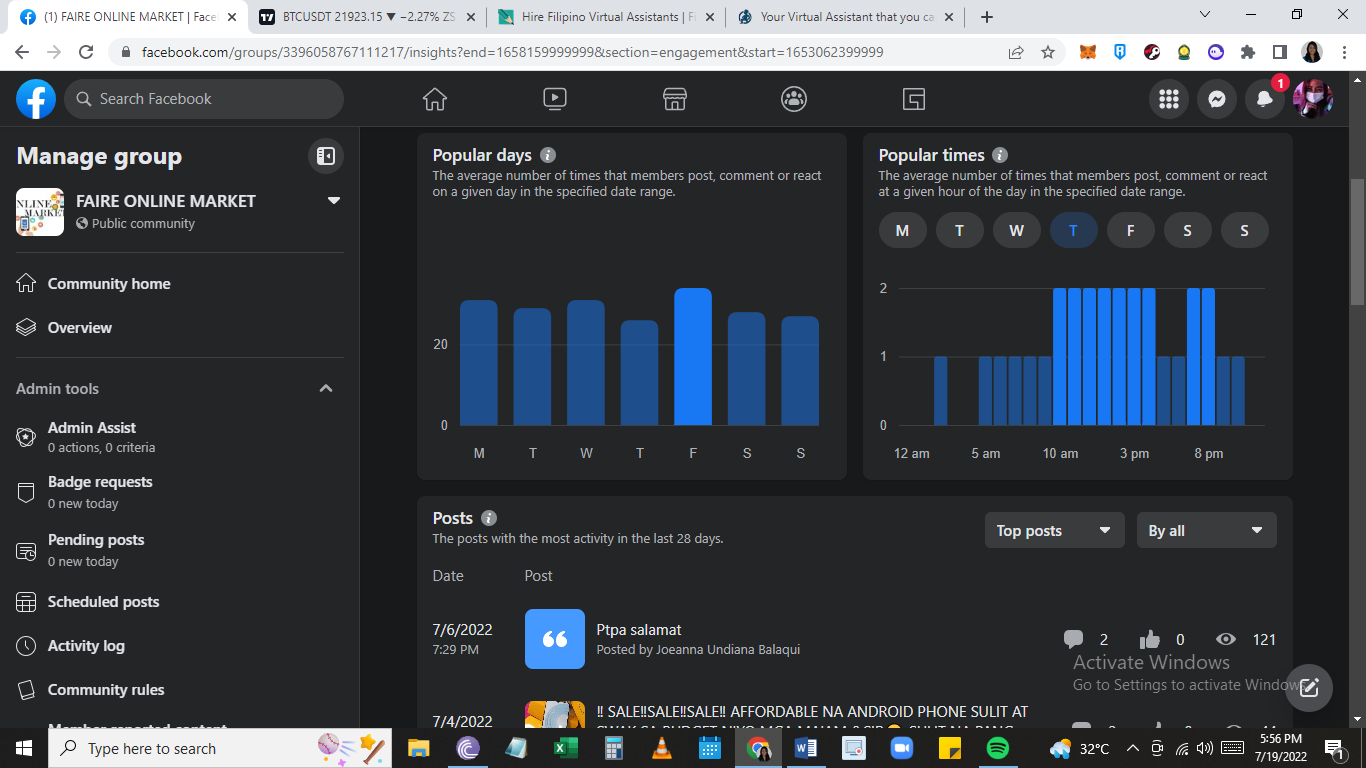This screenshot has height=768, width=1366.
Task: Click the new message compose icon
Action: coord(1309,688)
